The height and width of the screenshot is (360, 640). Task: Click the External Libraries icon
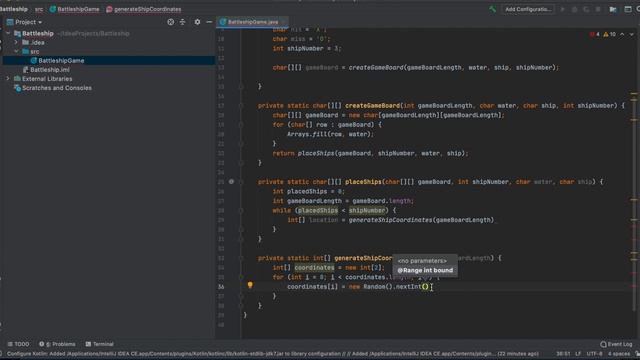point(17,79)
